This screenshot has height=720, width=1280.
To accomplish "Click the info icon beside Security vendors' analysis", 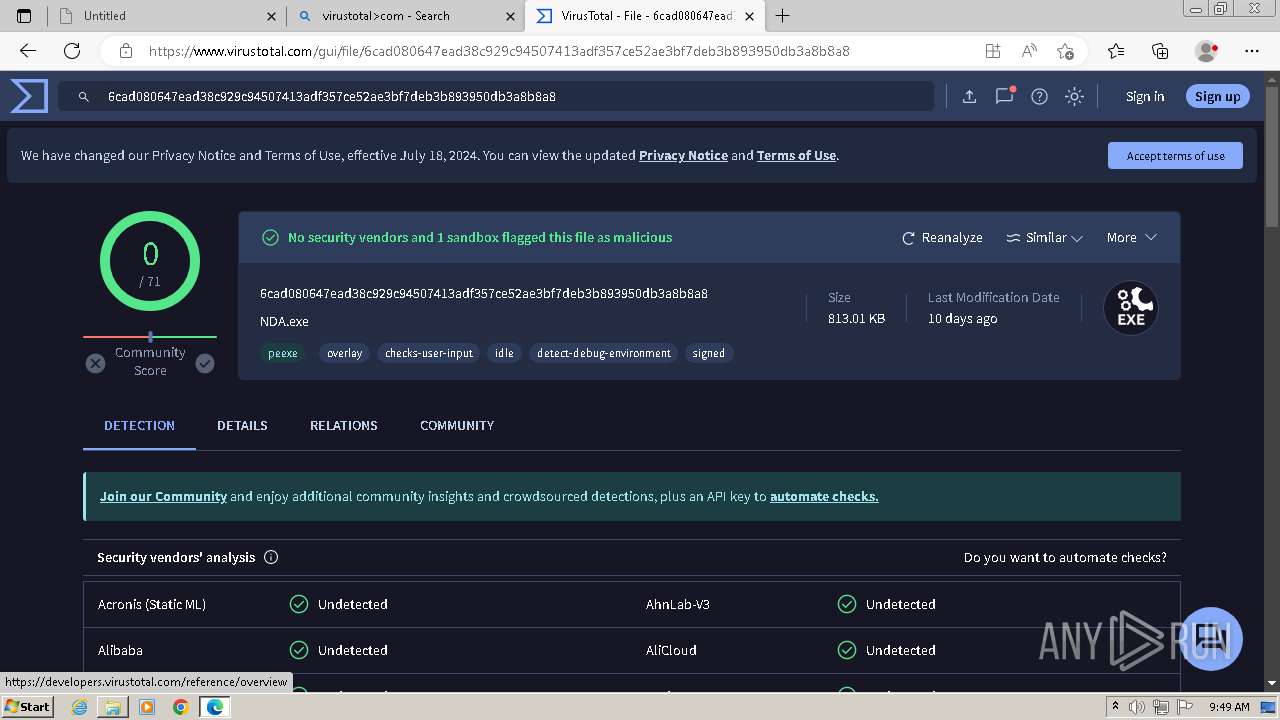I will point(271,557).
